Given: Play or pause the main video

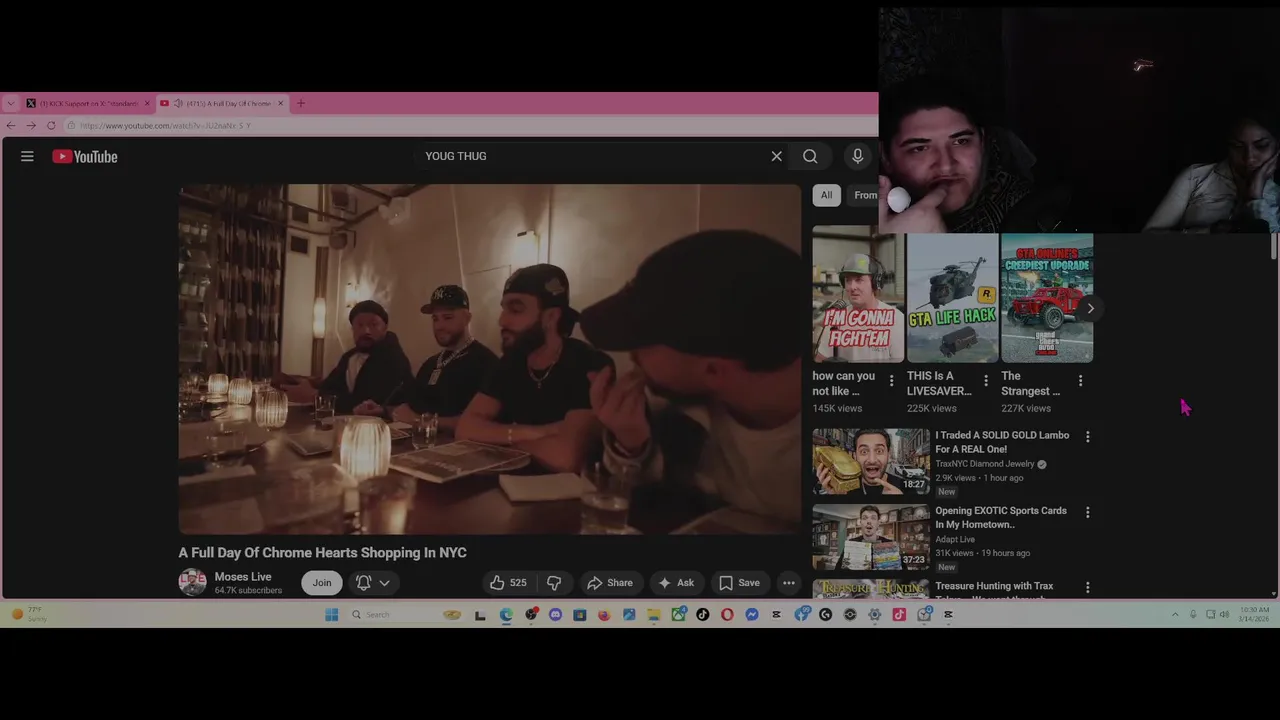Looking at the screenshot, I should coord(490,359).
